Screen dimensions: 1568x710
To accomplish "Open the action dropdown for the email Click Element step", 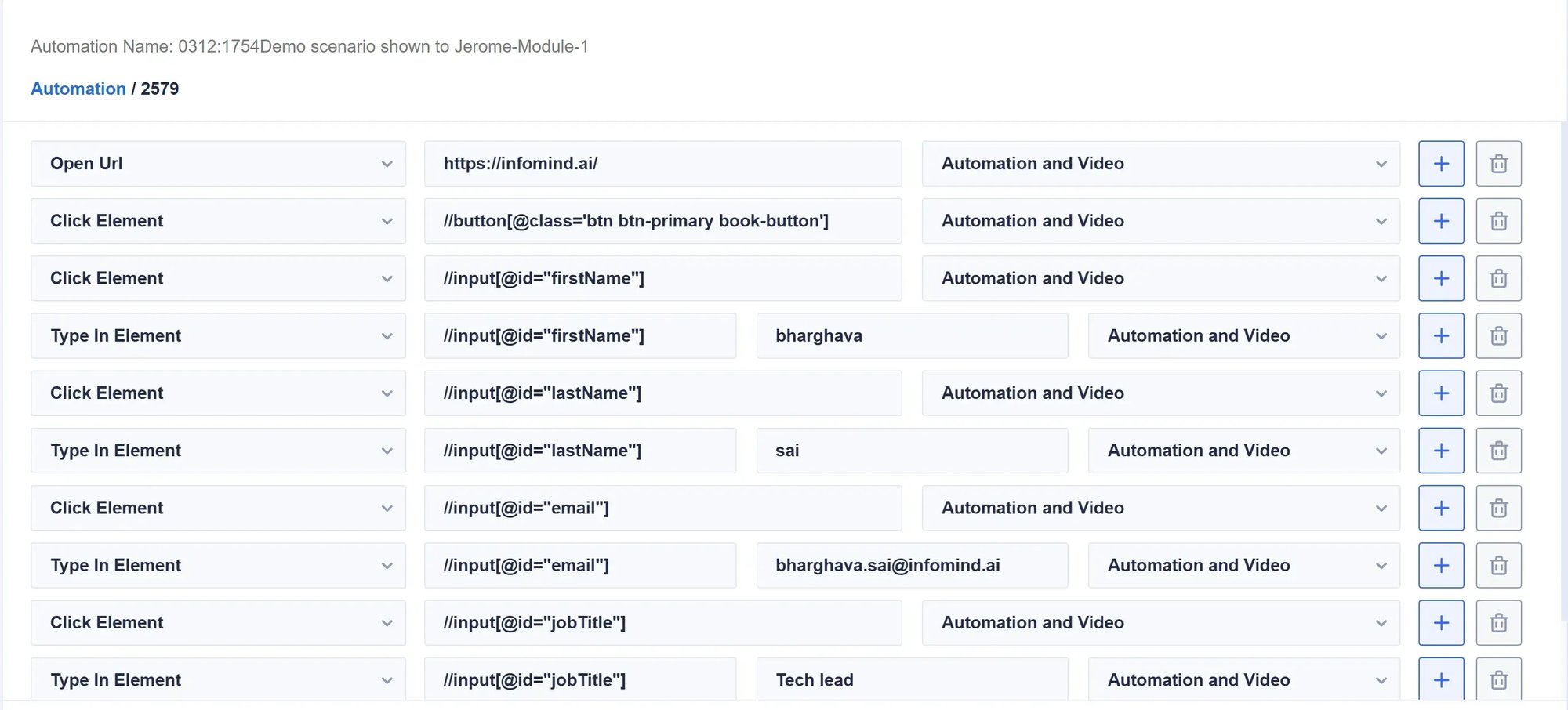I will (x=217, y=508).
